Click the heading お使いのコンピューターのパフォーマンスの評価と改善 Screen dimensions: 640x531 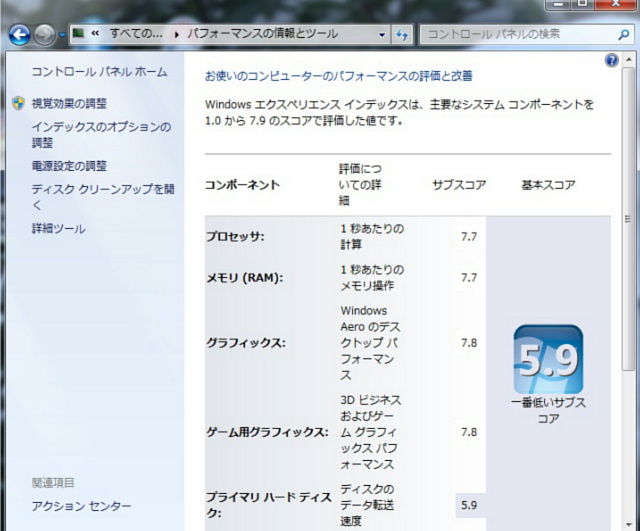(x=339, y=76)
